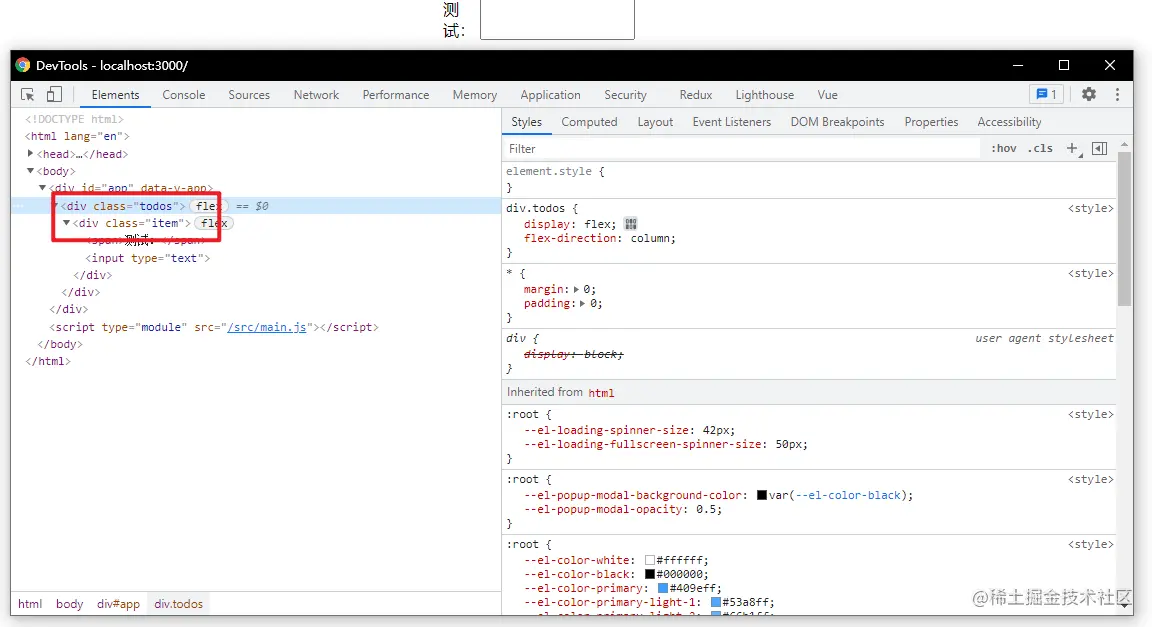Screen dimensions: 1152x627
Task: Open DevTools settings gear
Action: click(x=1088, y=94)
